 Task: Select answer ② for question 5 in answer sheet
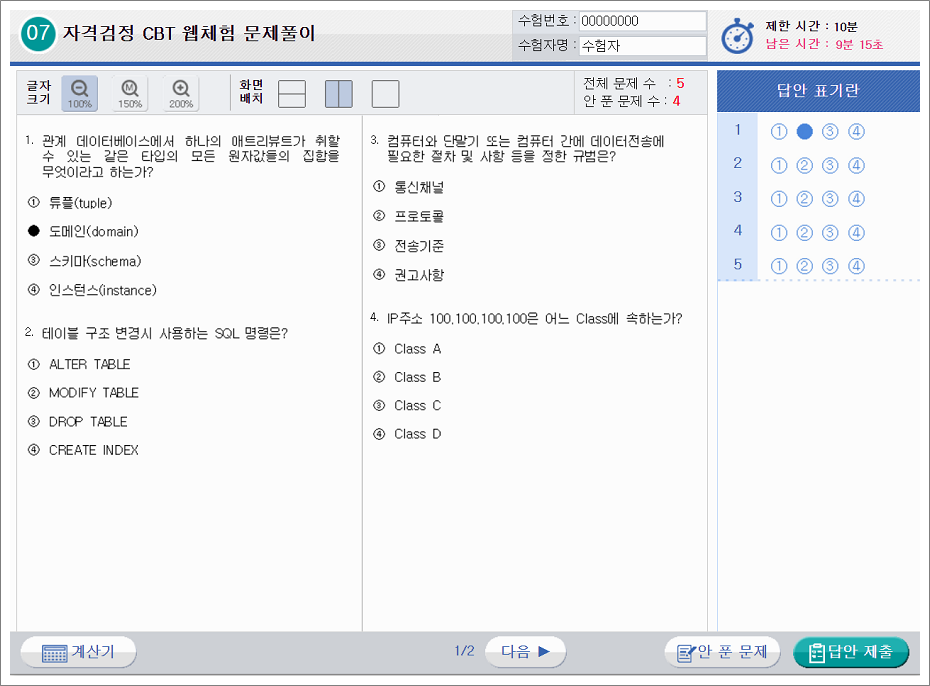804,265
